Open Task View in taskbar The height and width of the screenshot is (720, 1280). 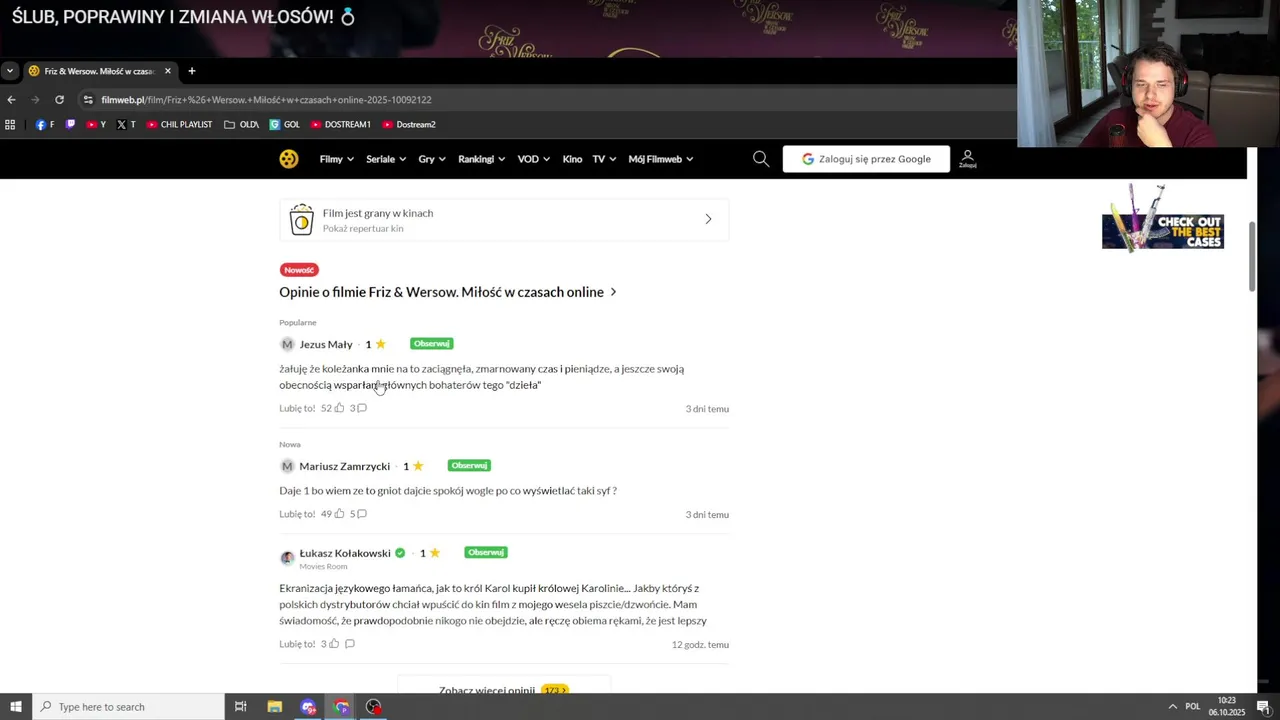[x=240, y=707]
